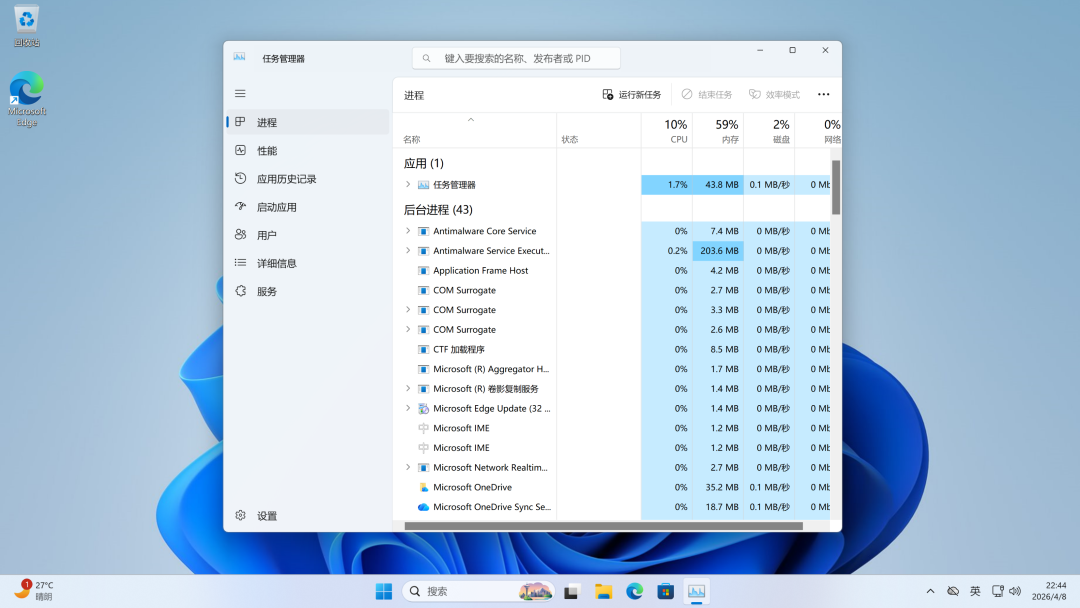Click the 203.6 MB memory cell
The image size is (1080, 608).
[718, 251]
